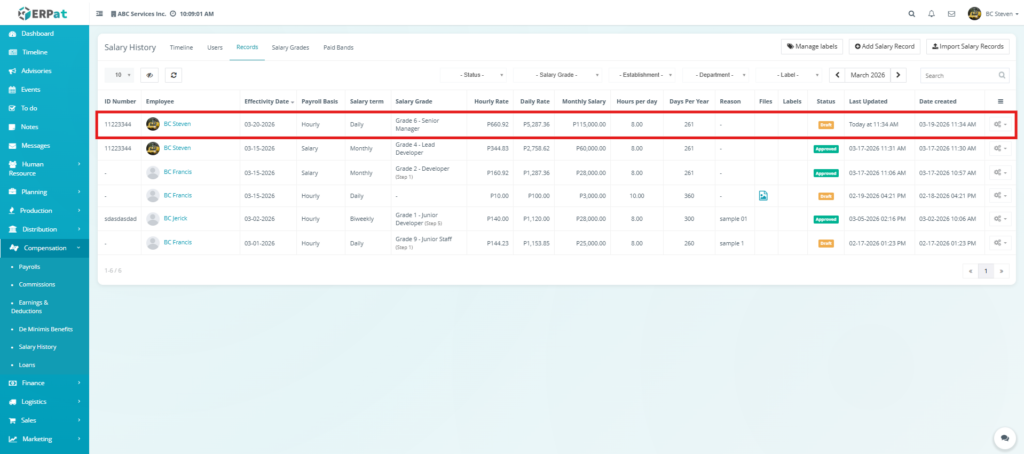Go to next month arrow

coord(899,75)
